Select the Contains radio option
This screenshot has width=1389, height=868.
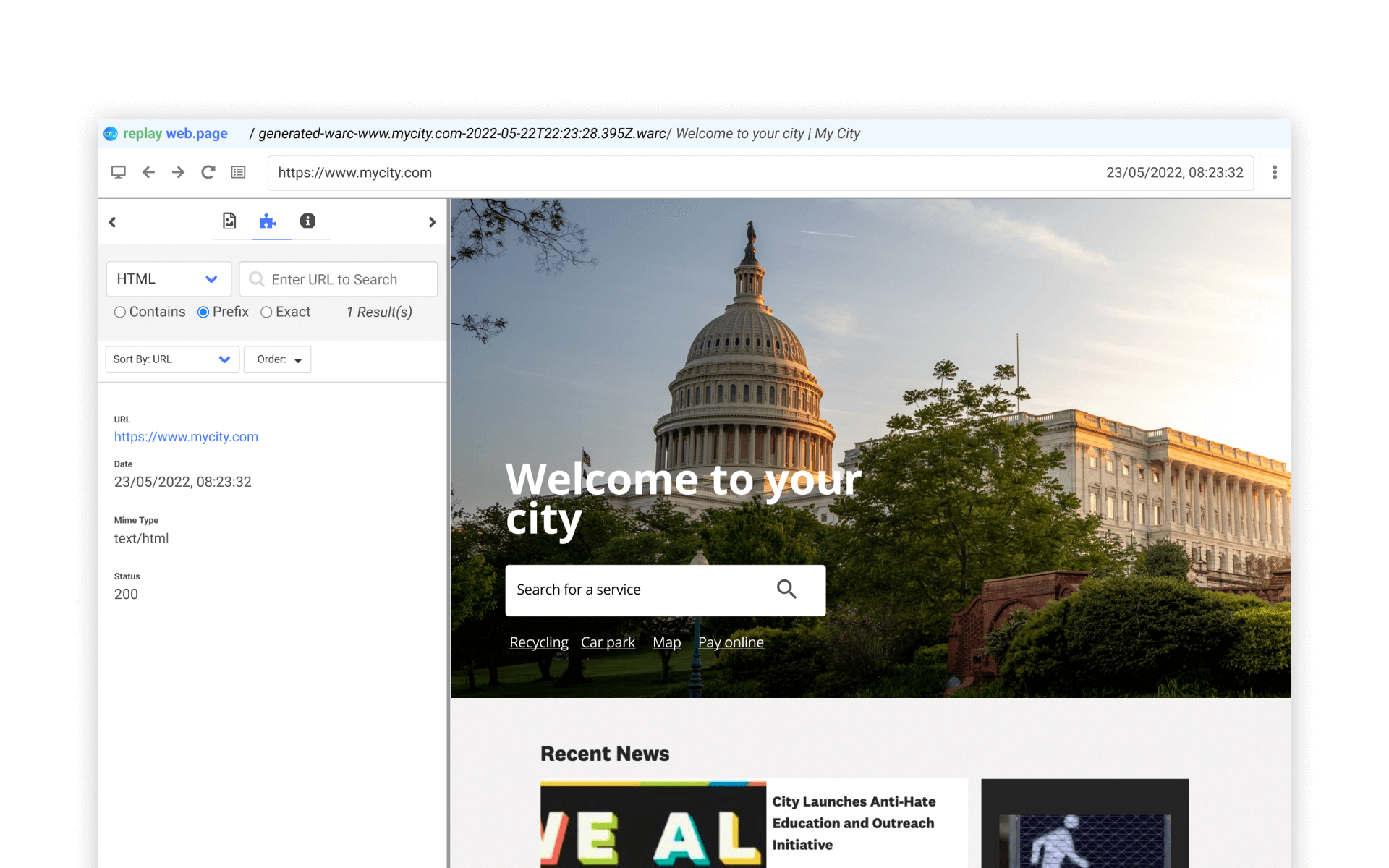coord(120,312)
